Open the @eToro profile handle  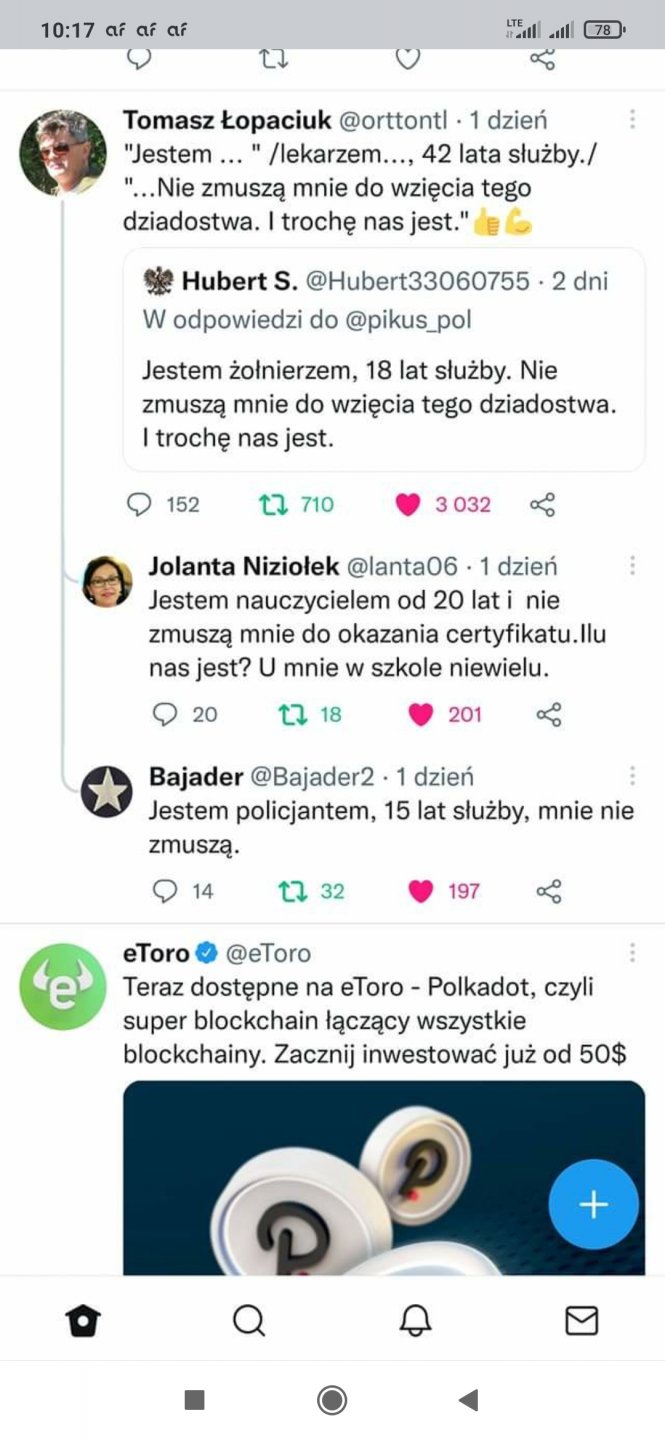(269, 953)
